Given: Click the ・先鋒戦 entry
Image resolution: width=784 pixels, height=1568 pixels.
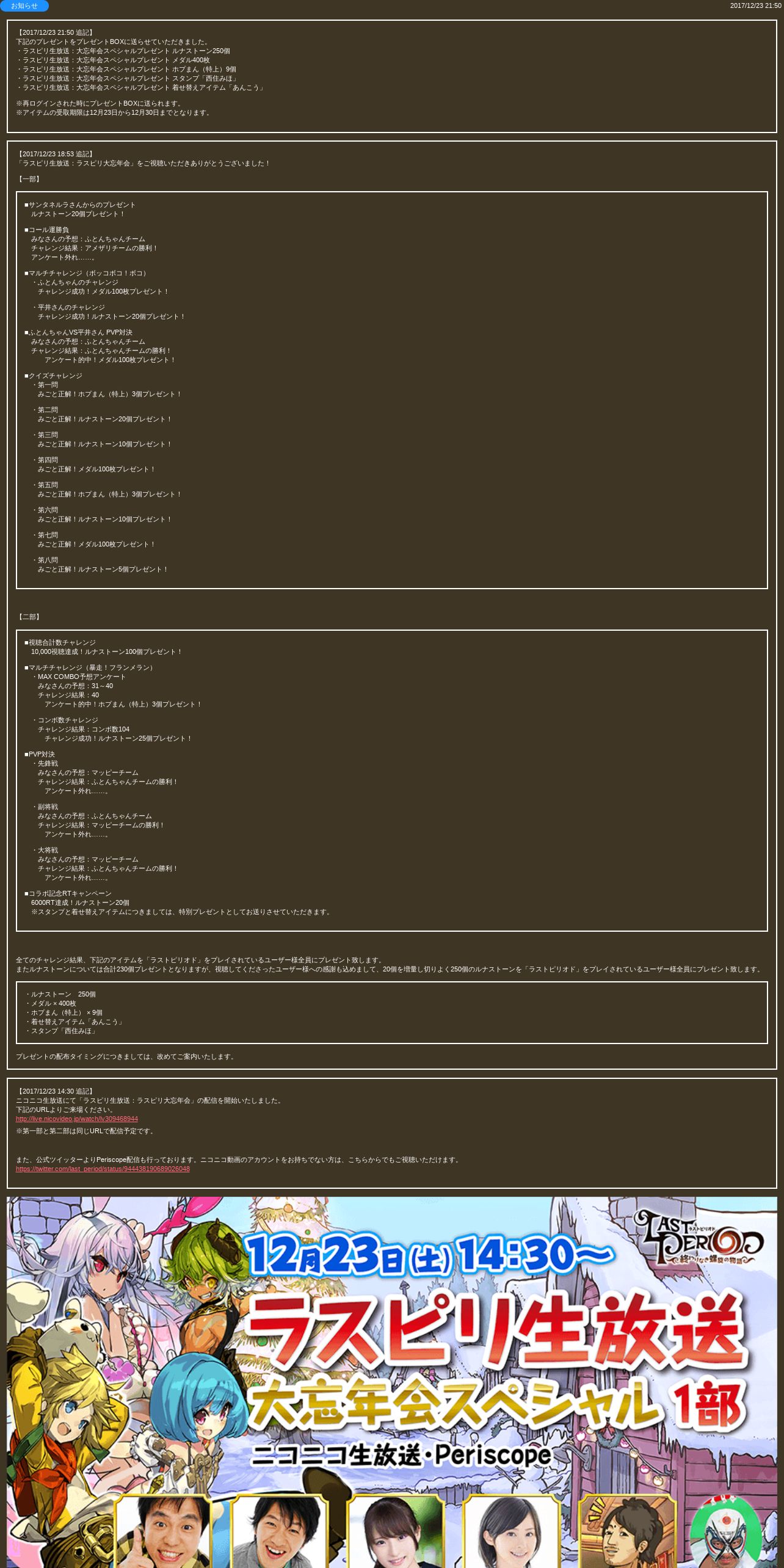Looking at the screenshot, I should [45, 763].
